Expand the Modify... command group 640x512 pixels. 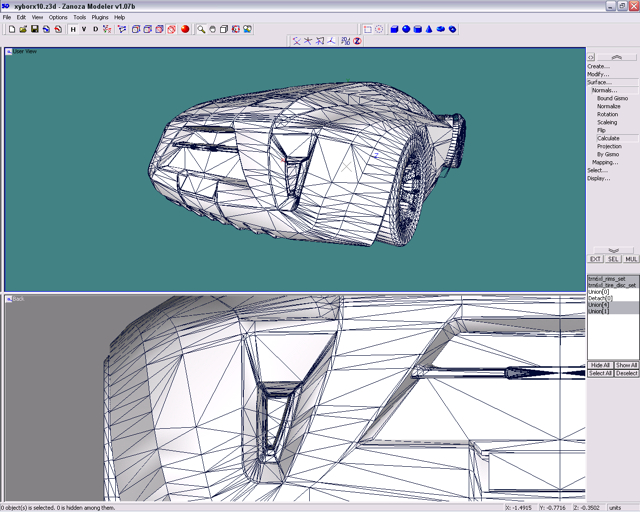point(598,74)
